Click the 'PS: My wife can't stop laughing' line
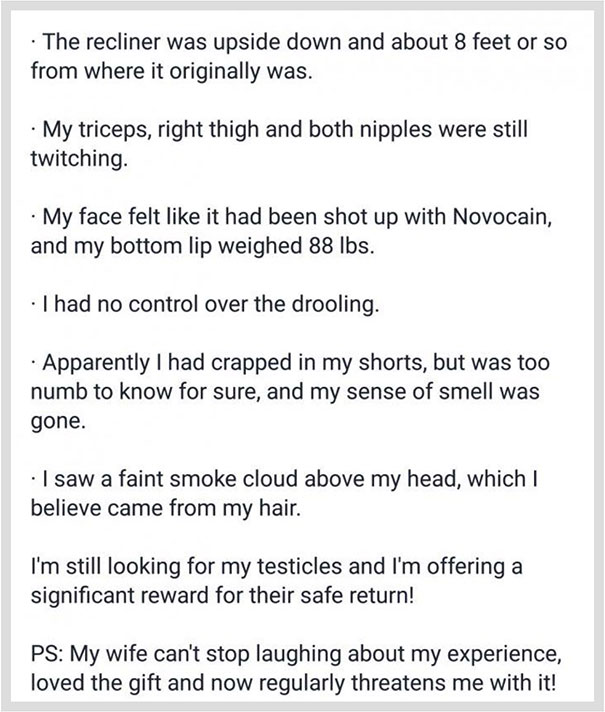This screenshot has height=712, width=605. (296, 654)
